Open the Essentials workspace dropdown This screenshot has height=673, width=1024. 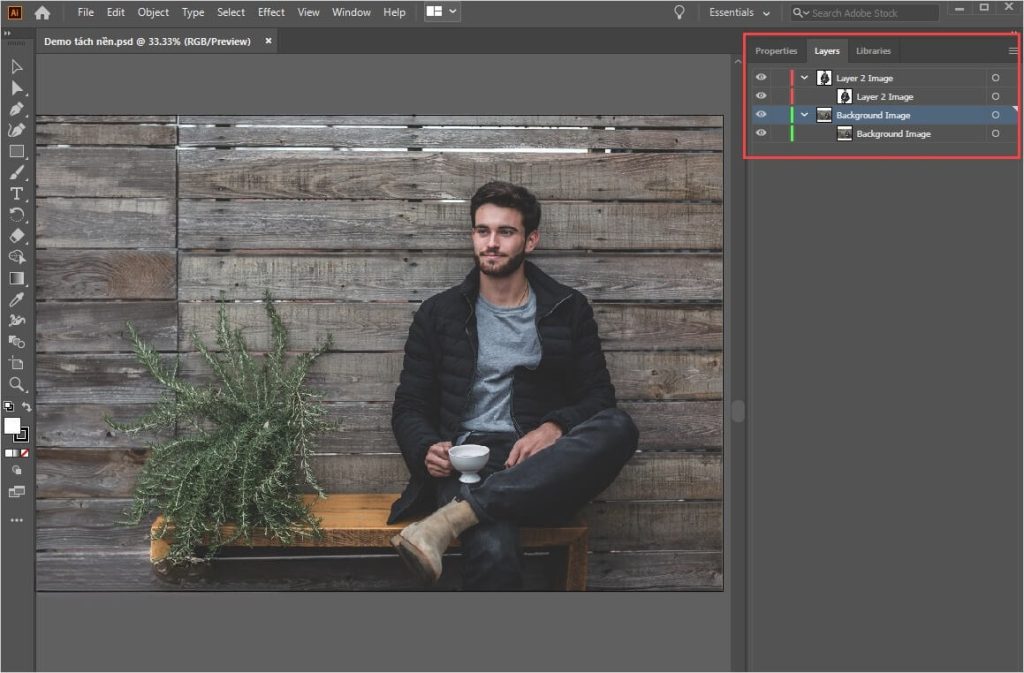pos(740,13)
